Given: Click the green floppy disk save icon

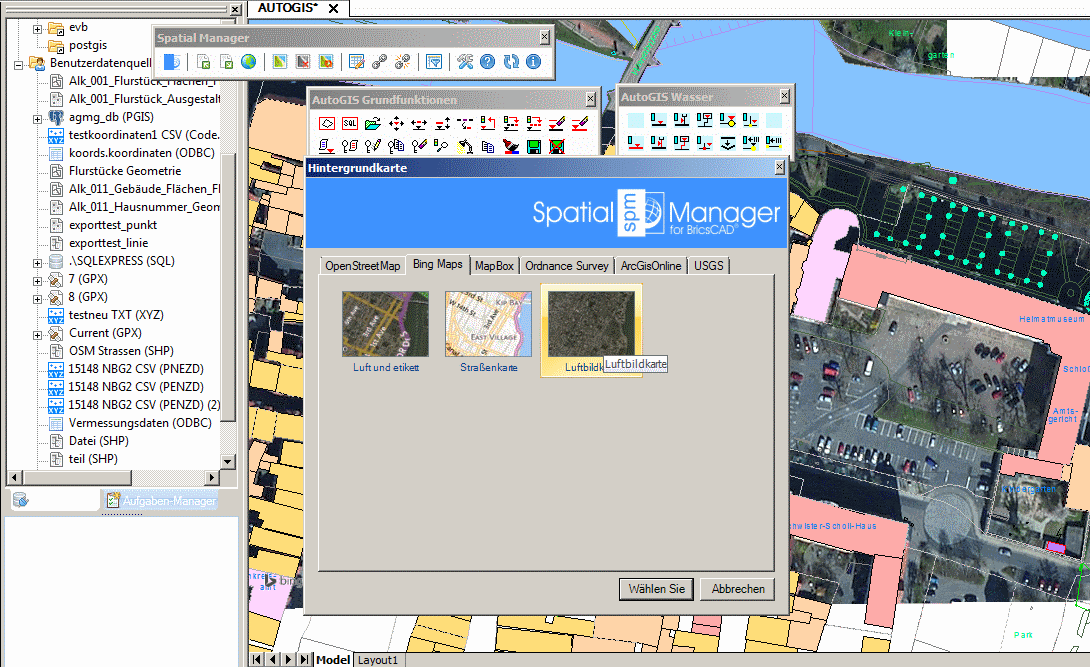Looking at the screenshot, I should click(x=534, y=147).
